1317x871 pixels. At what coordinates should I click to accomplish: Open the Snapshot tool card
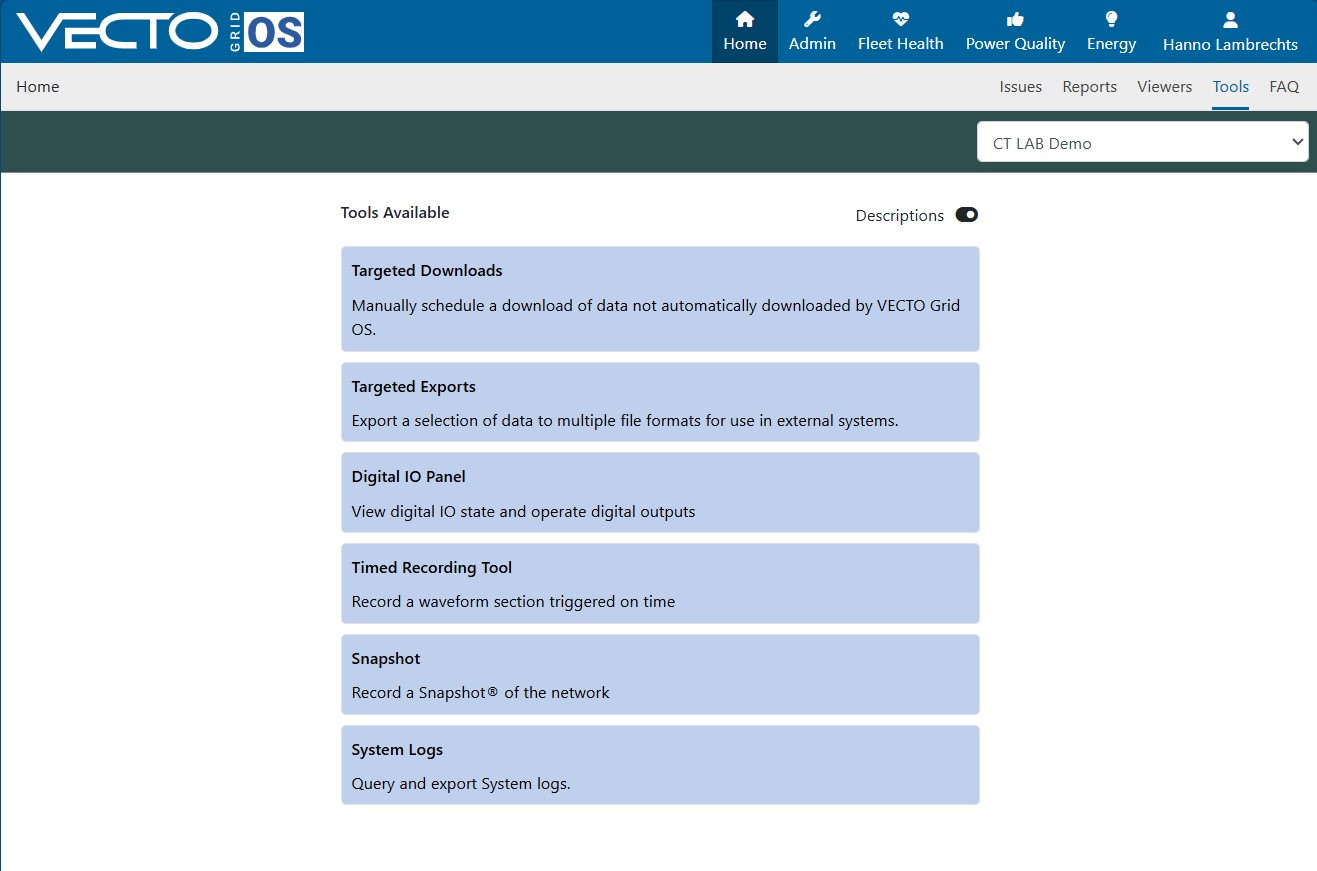(x=660, y=675)
